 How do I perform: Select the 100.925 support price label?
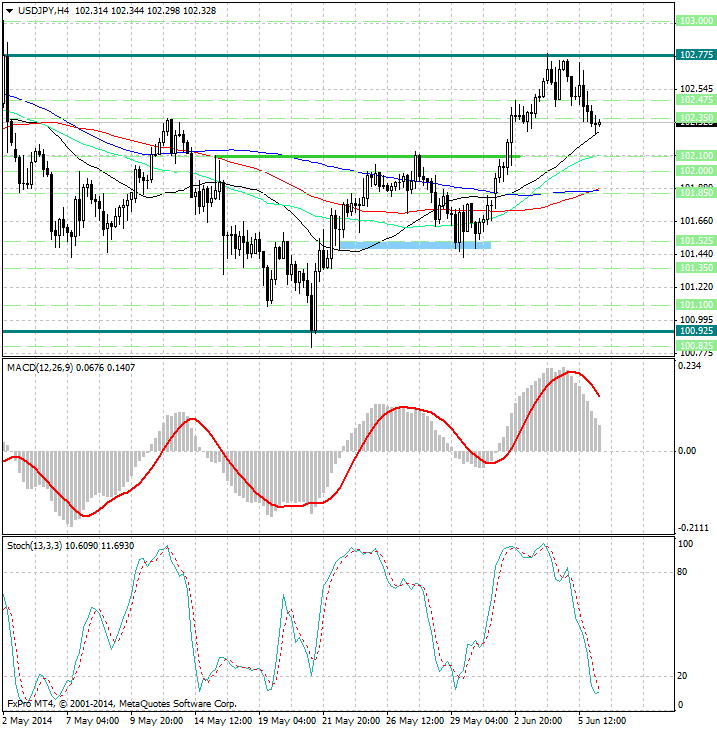[696, 331]
